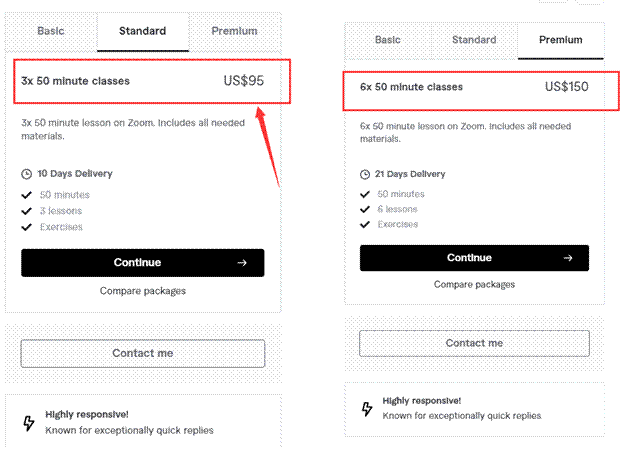Click Contact me button in right panel
The height and width of the screenshot is (459, 638).
(474, 343)
